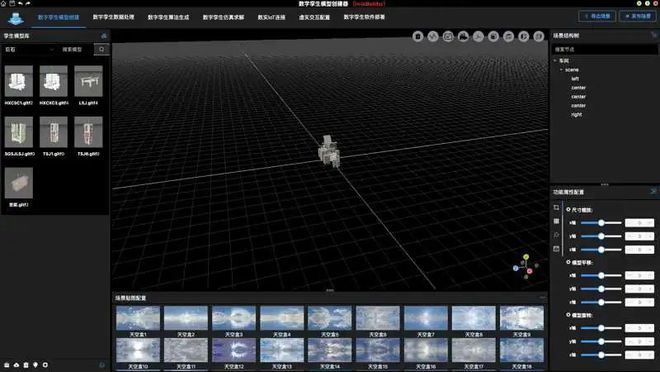Click the trash icon in bottom-left status bar
The height and width of the screenshot is (372, 660).
coord(26,365)
